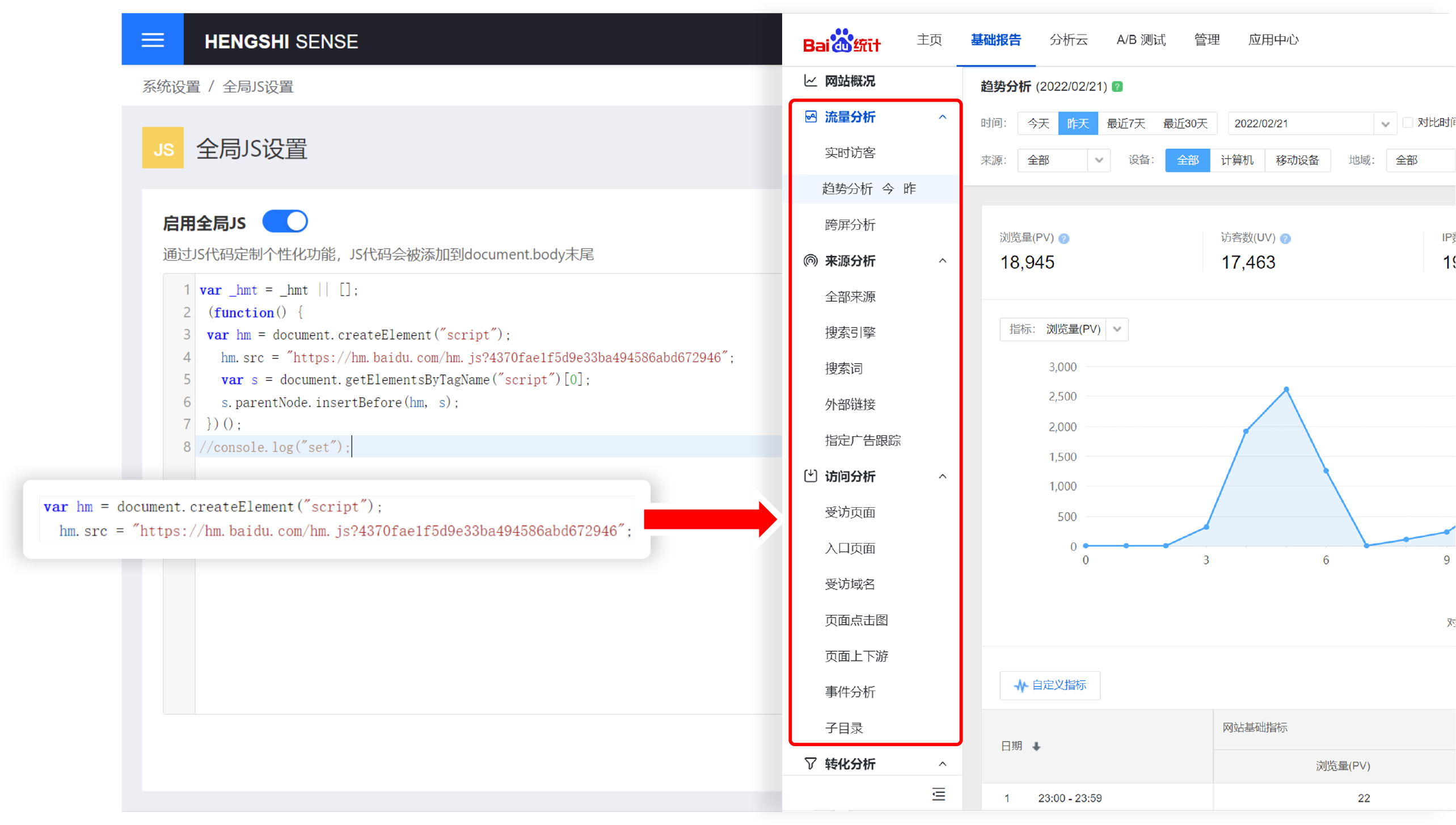Switch to the 应用中心 tab
1456x825 pixels.
point(1273,40)
